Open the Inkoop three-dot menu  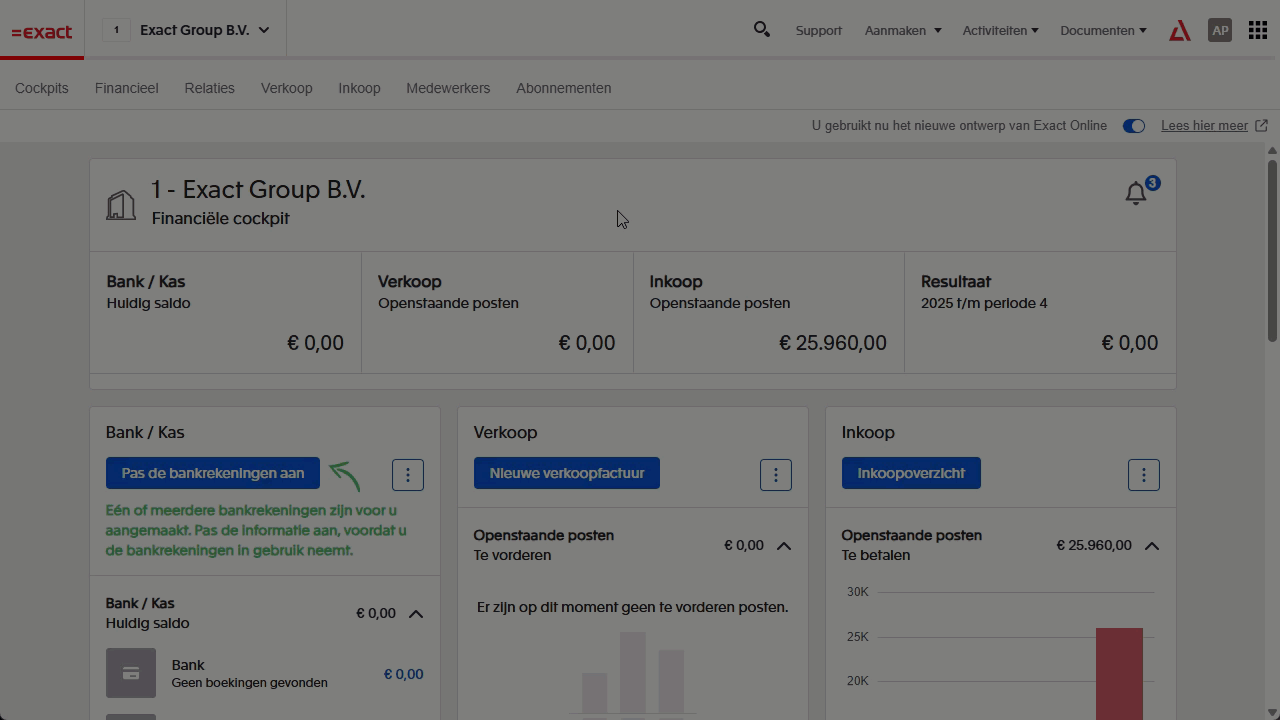point(1144,475)
